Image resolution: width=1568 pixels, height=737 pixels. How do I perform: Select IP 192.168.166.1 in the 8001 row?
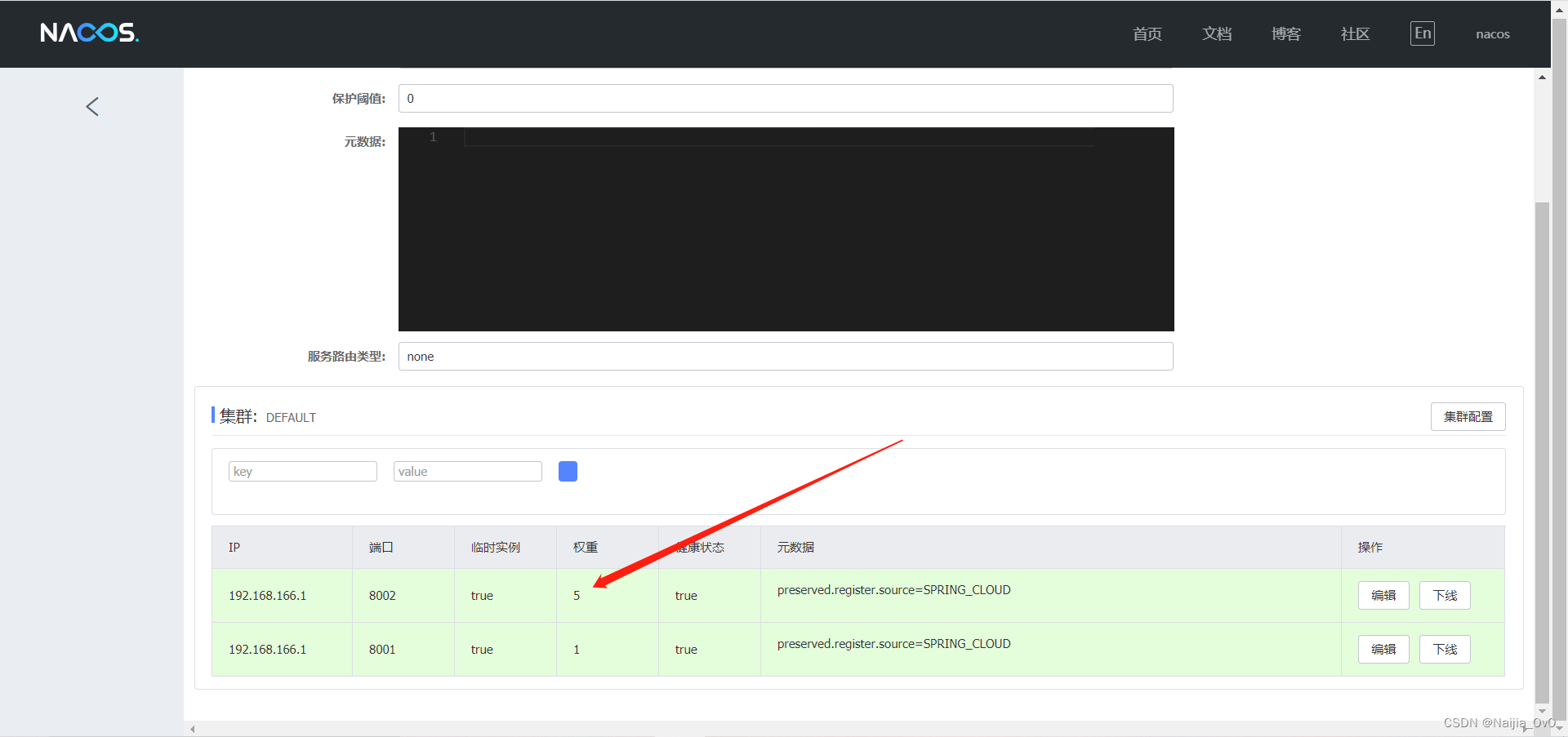click(268, 650)
